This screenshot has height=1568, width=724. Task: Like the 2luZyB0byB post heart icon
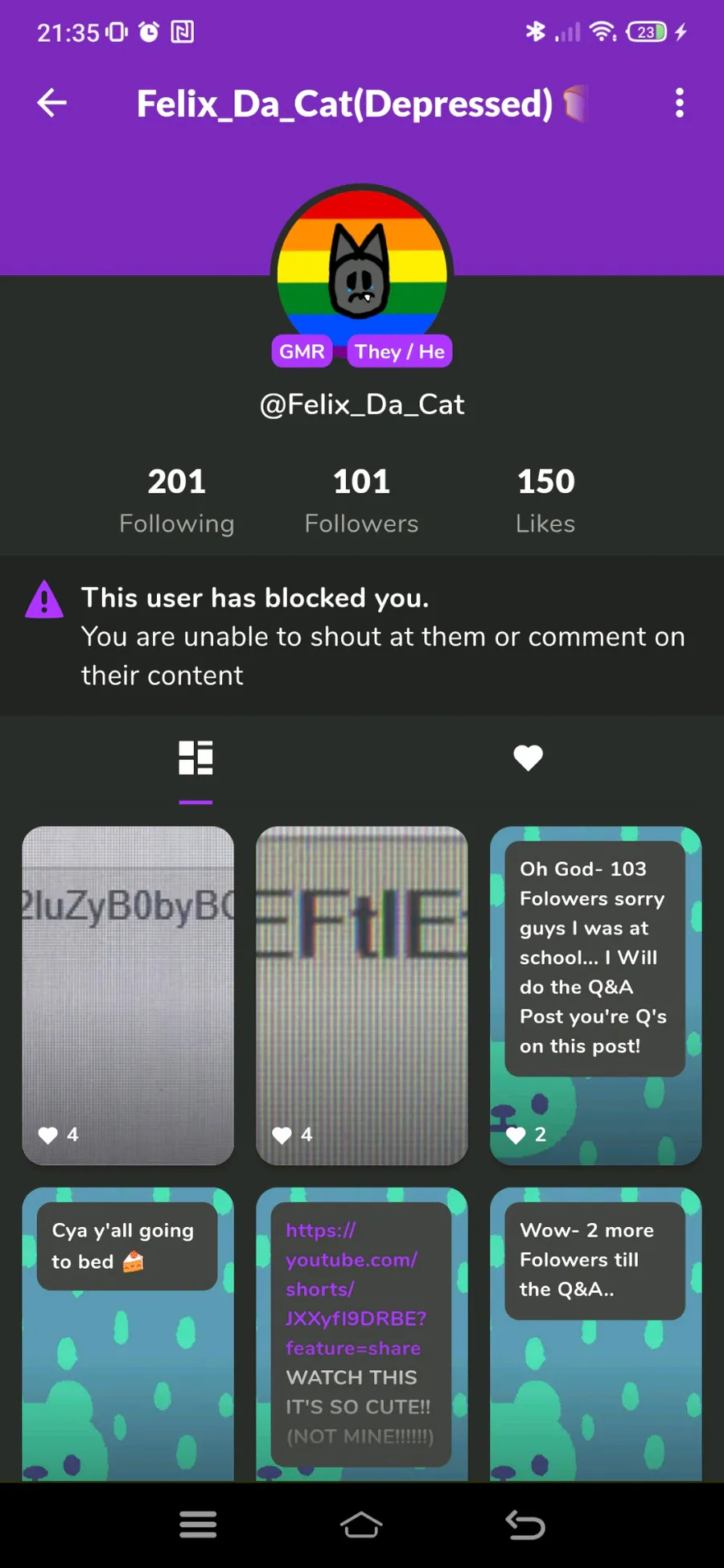pos(48,1135)
